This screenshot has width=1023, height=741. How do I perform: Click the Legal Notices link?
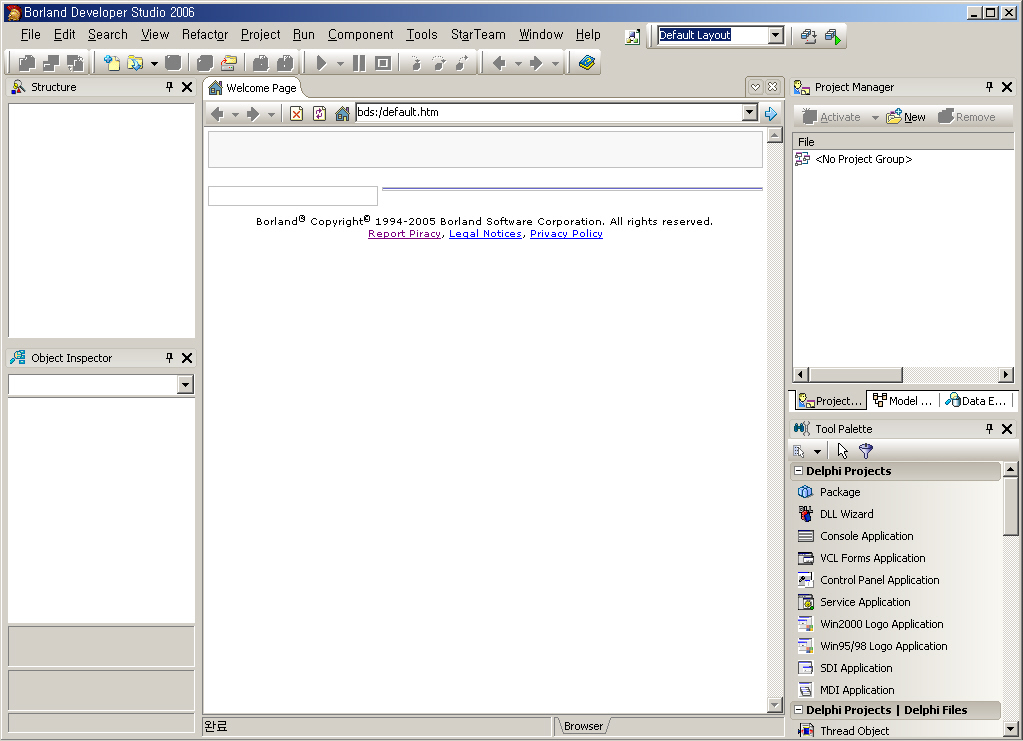pyautogui.click(x=485, y=234)
